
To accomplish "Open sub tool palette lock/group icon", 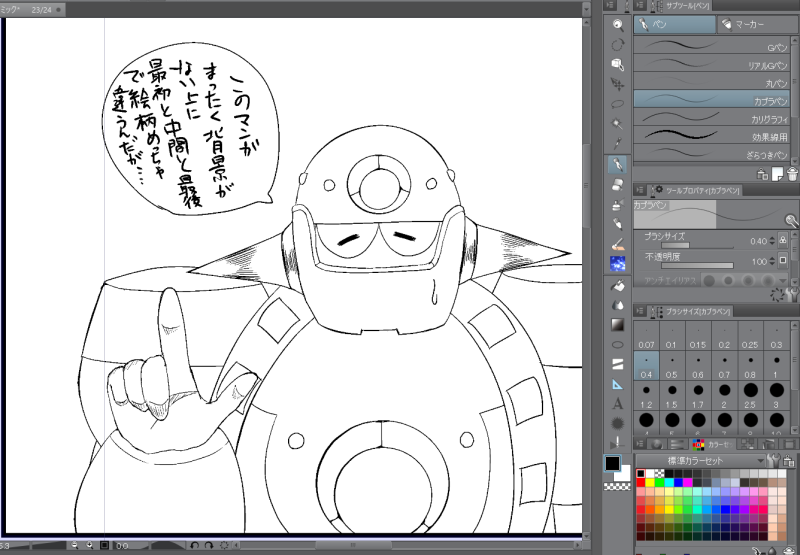I will tap(762, 174).
